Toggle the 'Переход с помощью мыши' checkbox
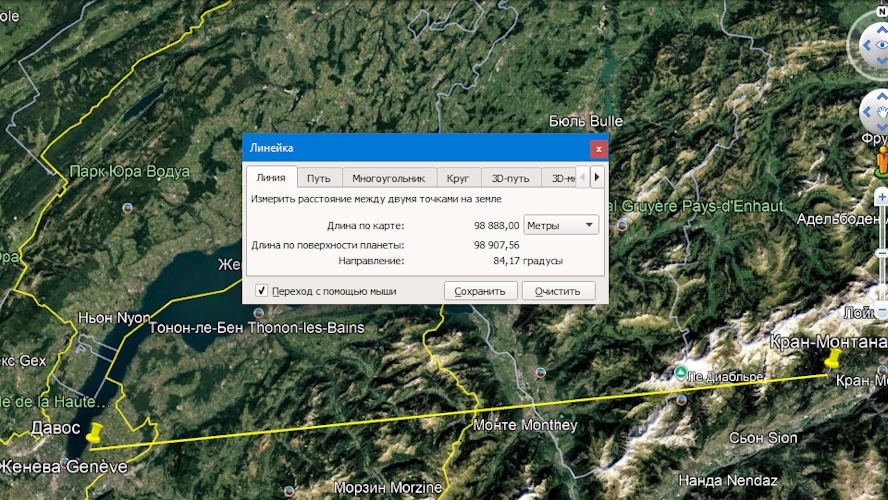Screen dimensions: 888x500 (x=262, y=291)
